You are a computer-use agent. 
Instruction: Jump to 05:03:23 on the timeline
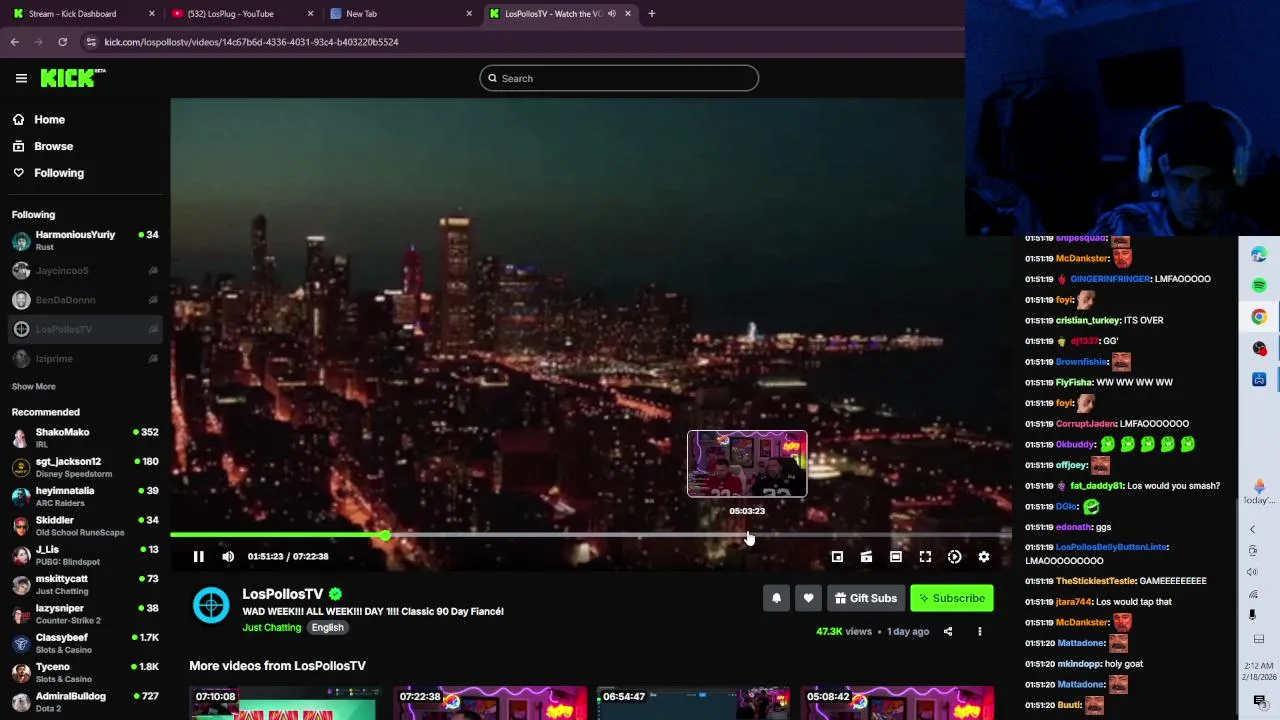(x=749, y=536)
